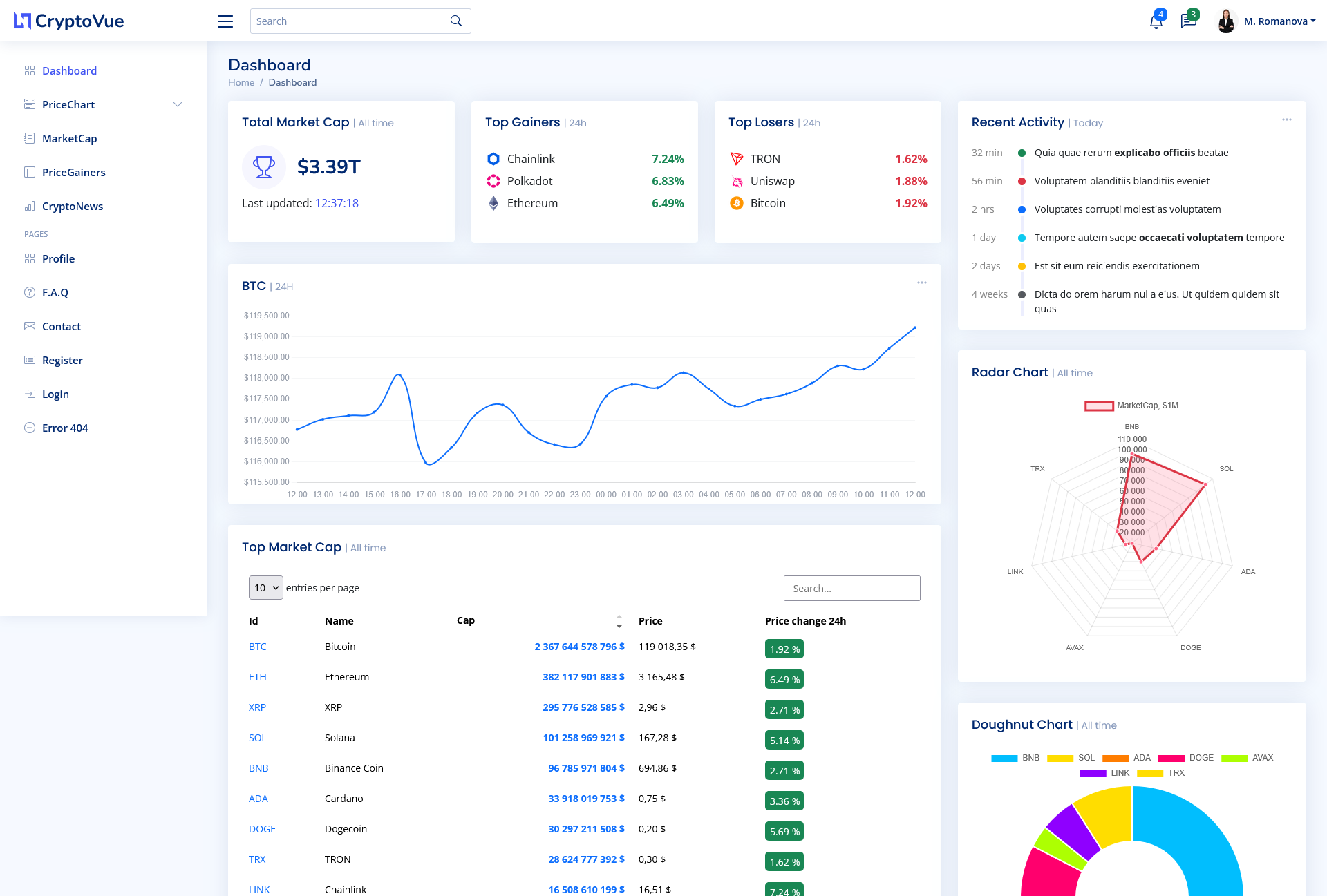Viewport: 1327px width, 896px height.
Task: Toggle SOL legend swatch on doughnut chart
Action: (x=1060, y=758)
